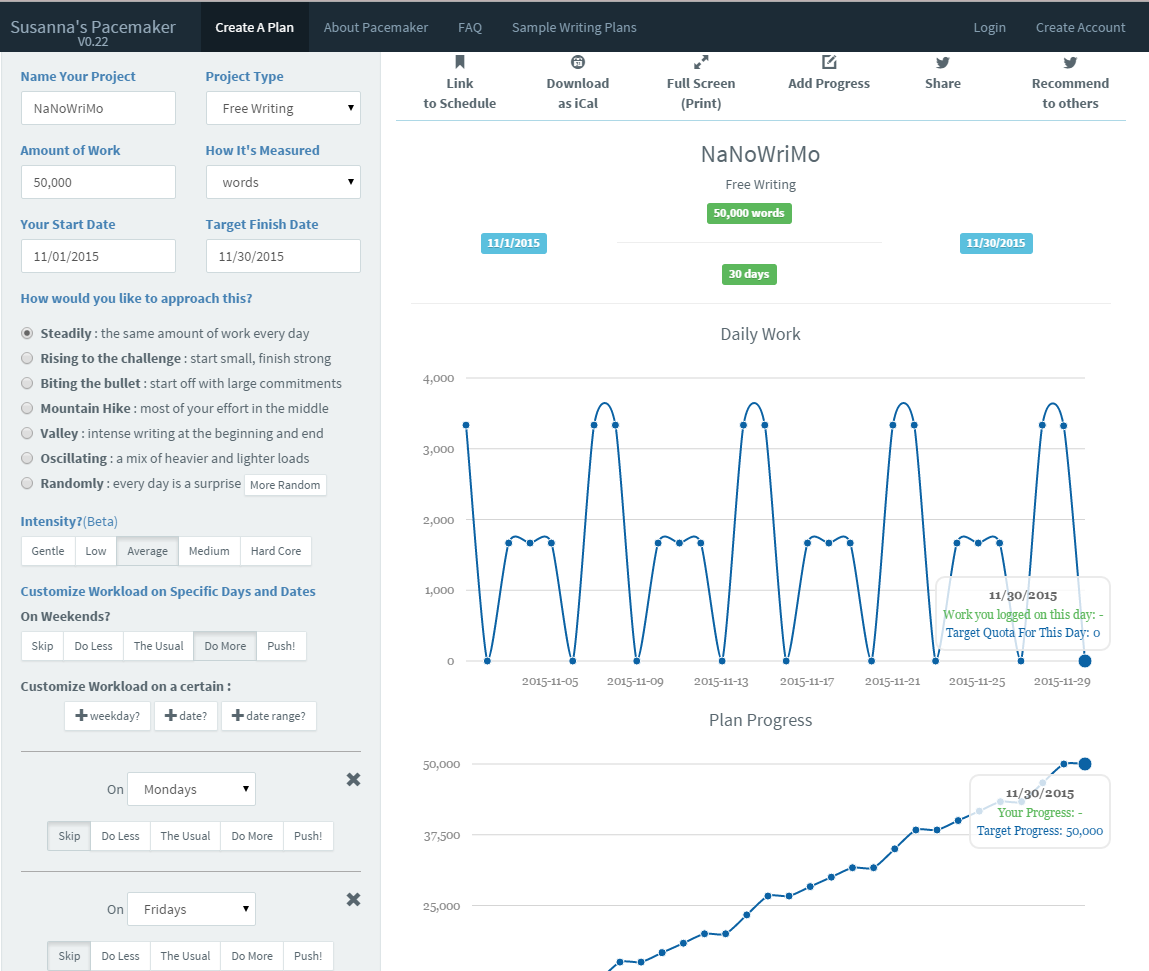The height and width of the screenshot is (971, 1149).
Task: Choose Do Less on weekends
Action: (x=94, y=646)
